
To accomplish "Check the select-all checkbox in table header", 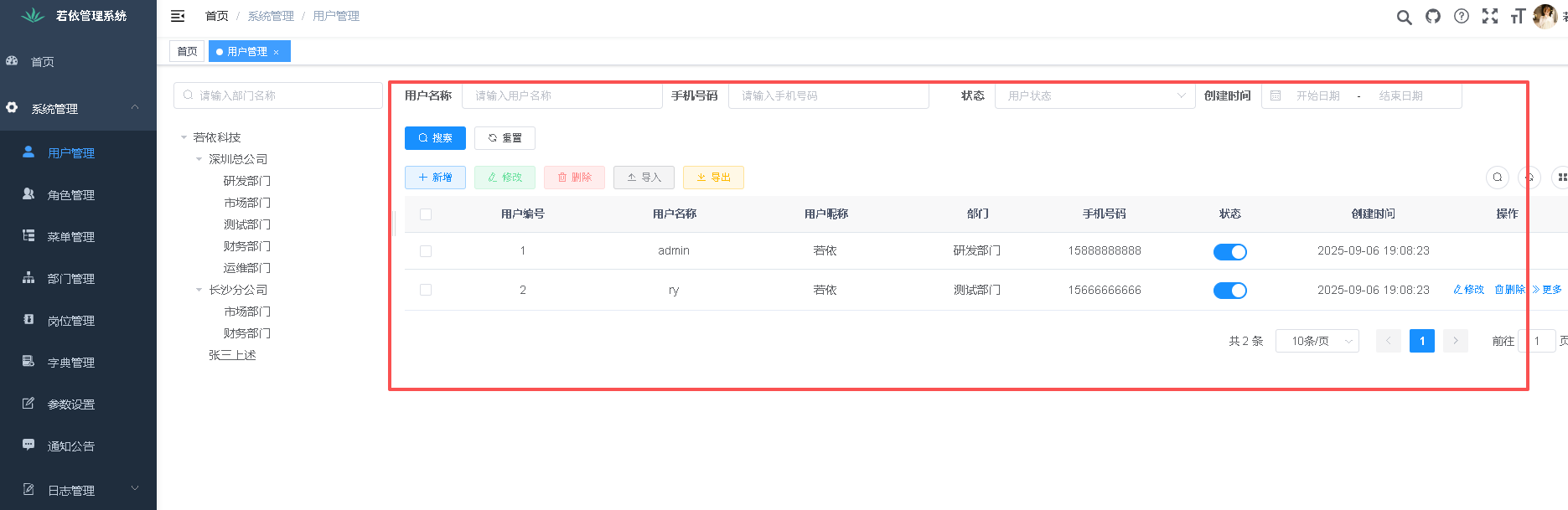I will (x=426, y=214).
